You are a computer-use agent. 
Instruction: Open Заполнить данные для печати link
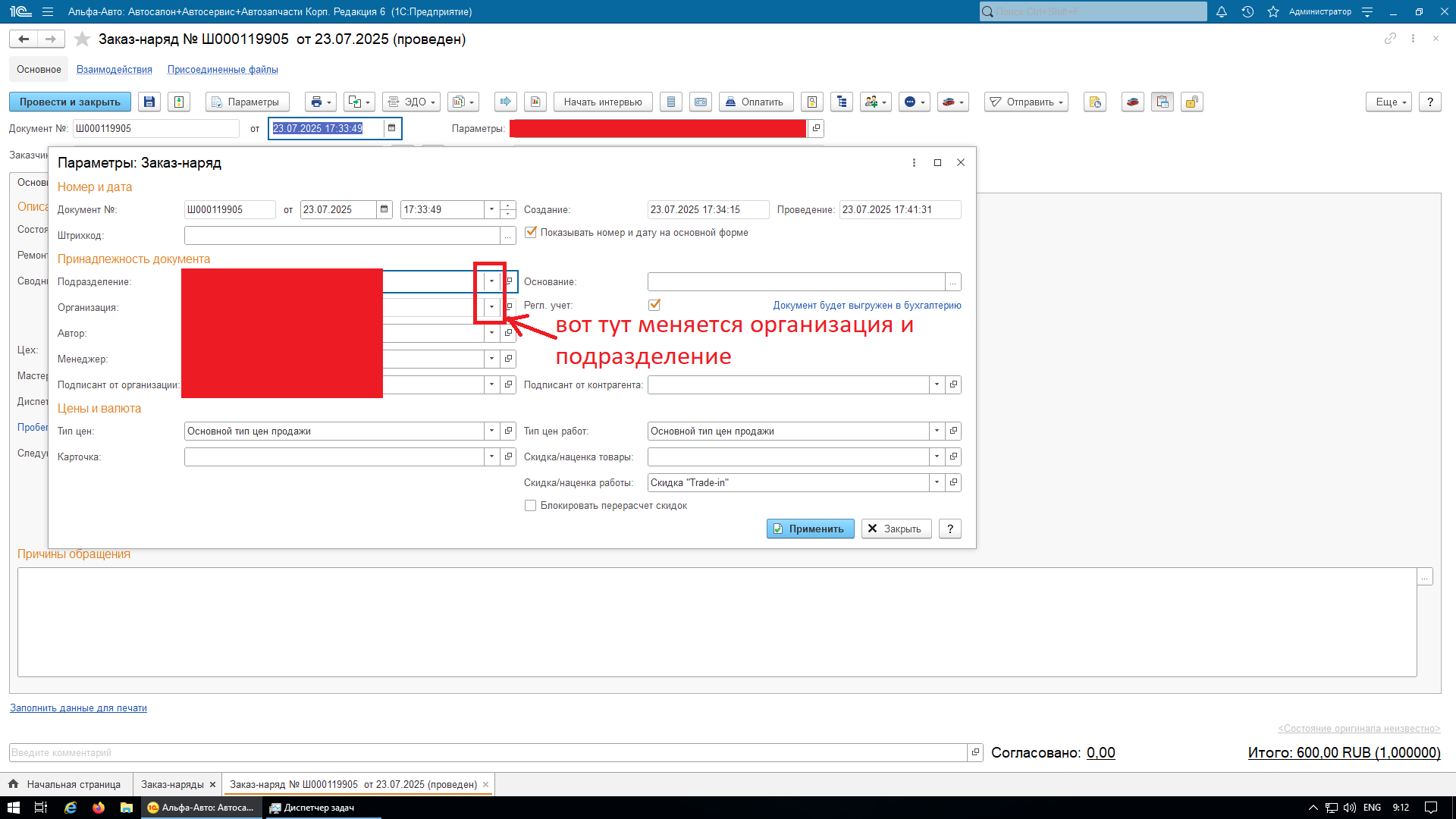click(78, 708)
